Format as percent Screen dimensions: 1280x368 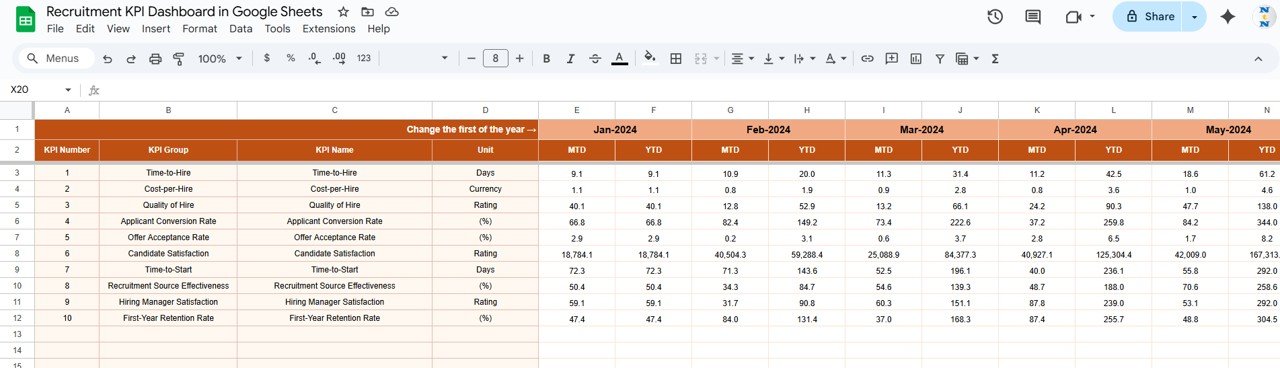(291, 59)
